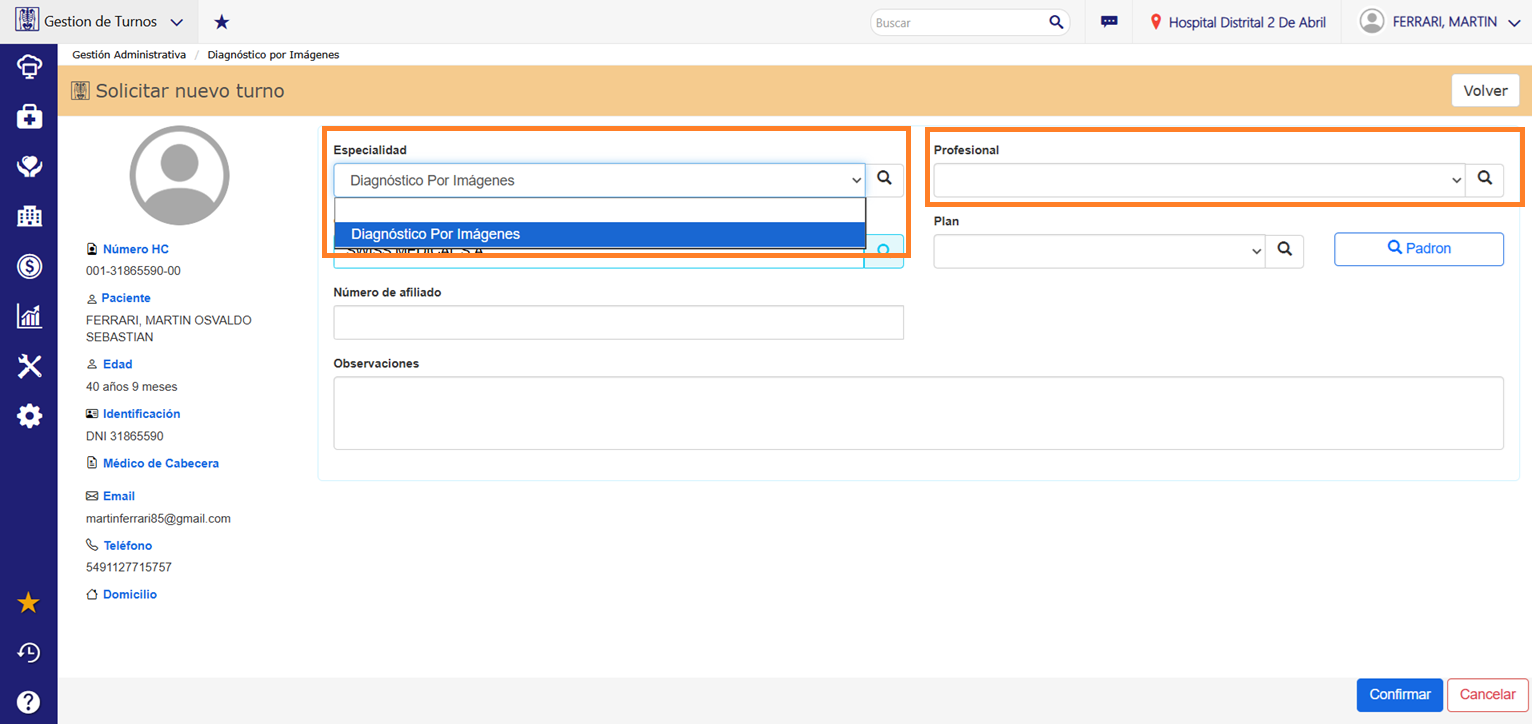This screenshot has width=1532, height=724.
Task: Open the FERRARI, MARTIN user menu
Action: click(x=1441, y=22)
